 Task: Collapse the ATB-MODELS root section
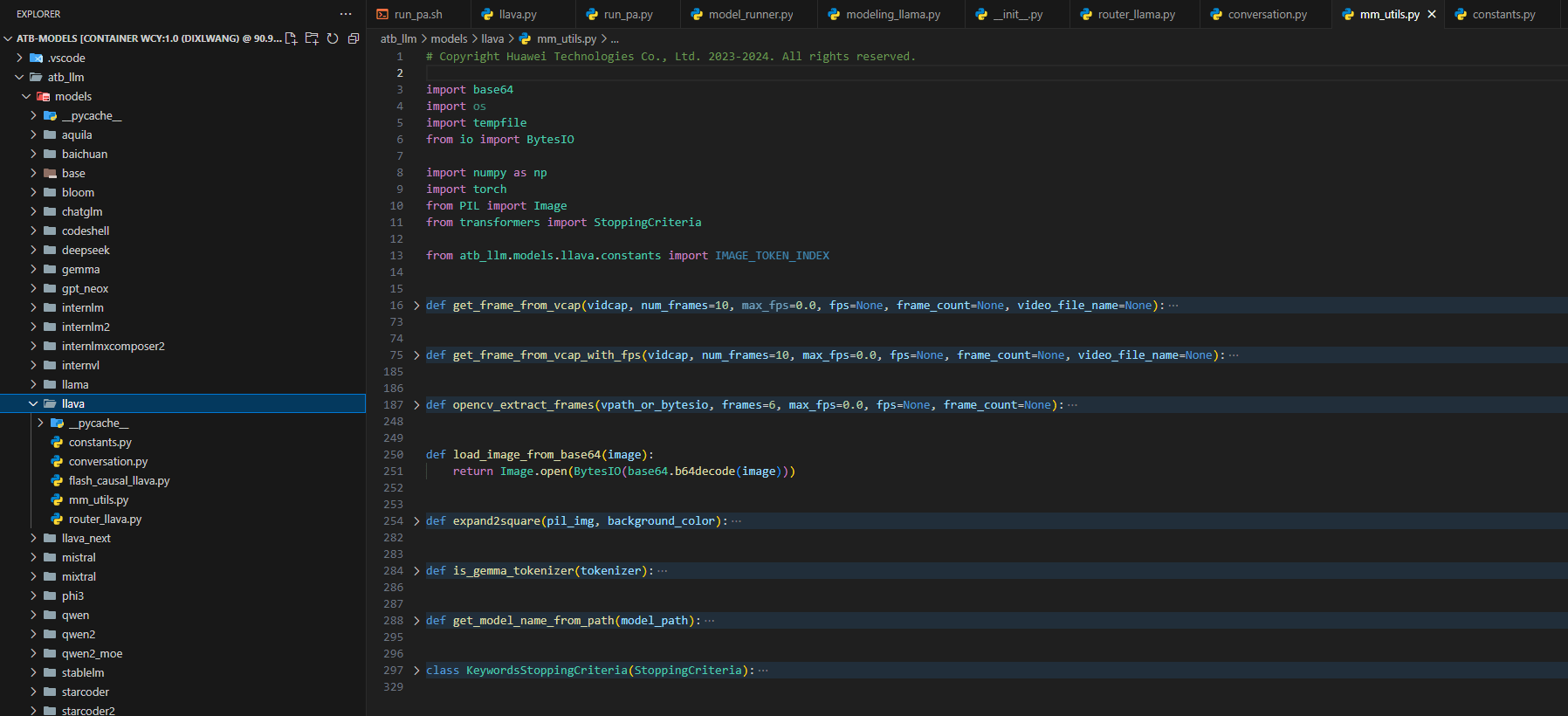(x=8, y=38)
